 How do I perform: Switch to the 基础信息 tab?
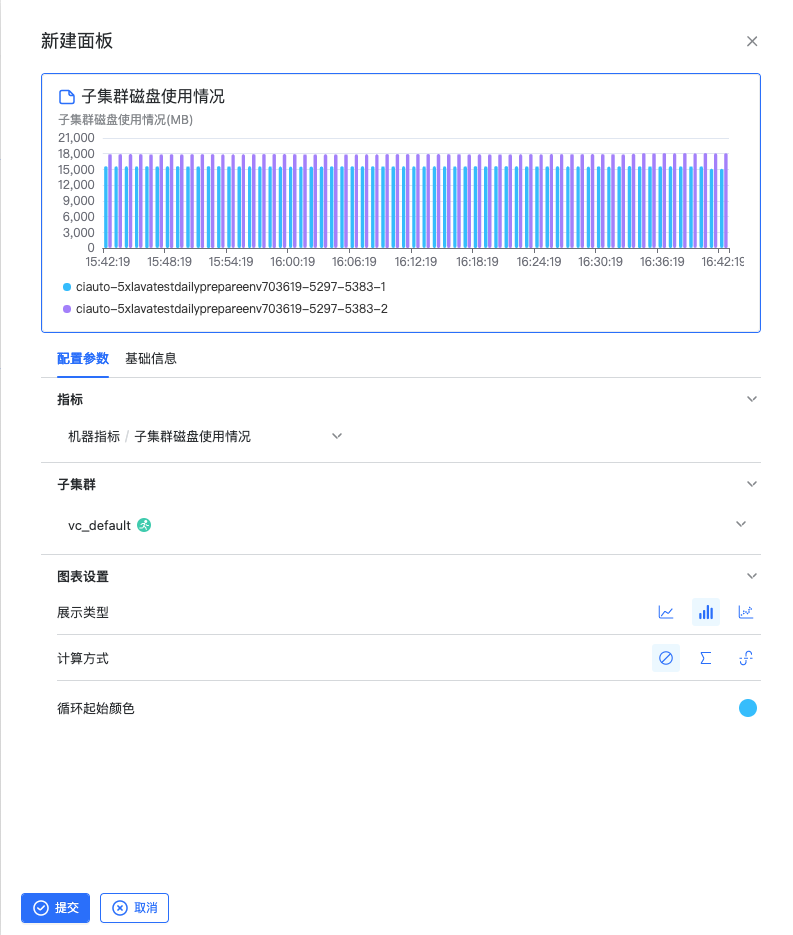tap(151, 358)
